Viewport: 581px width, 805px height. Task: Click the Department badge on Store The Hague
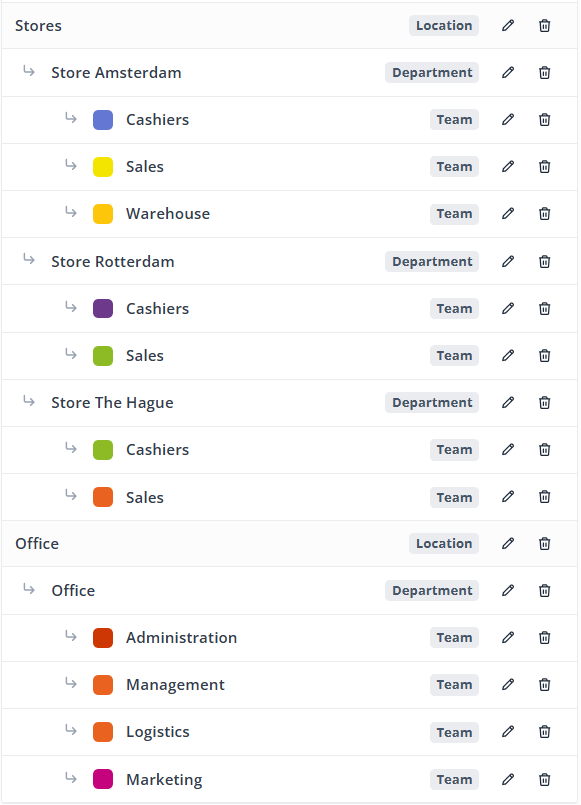click(x=431, y=402)
